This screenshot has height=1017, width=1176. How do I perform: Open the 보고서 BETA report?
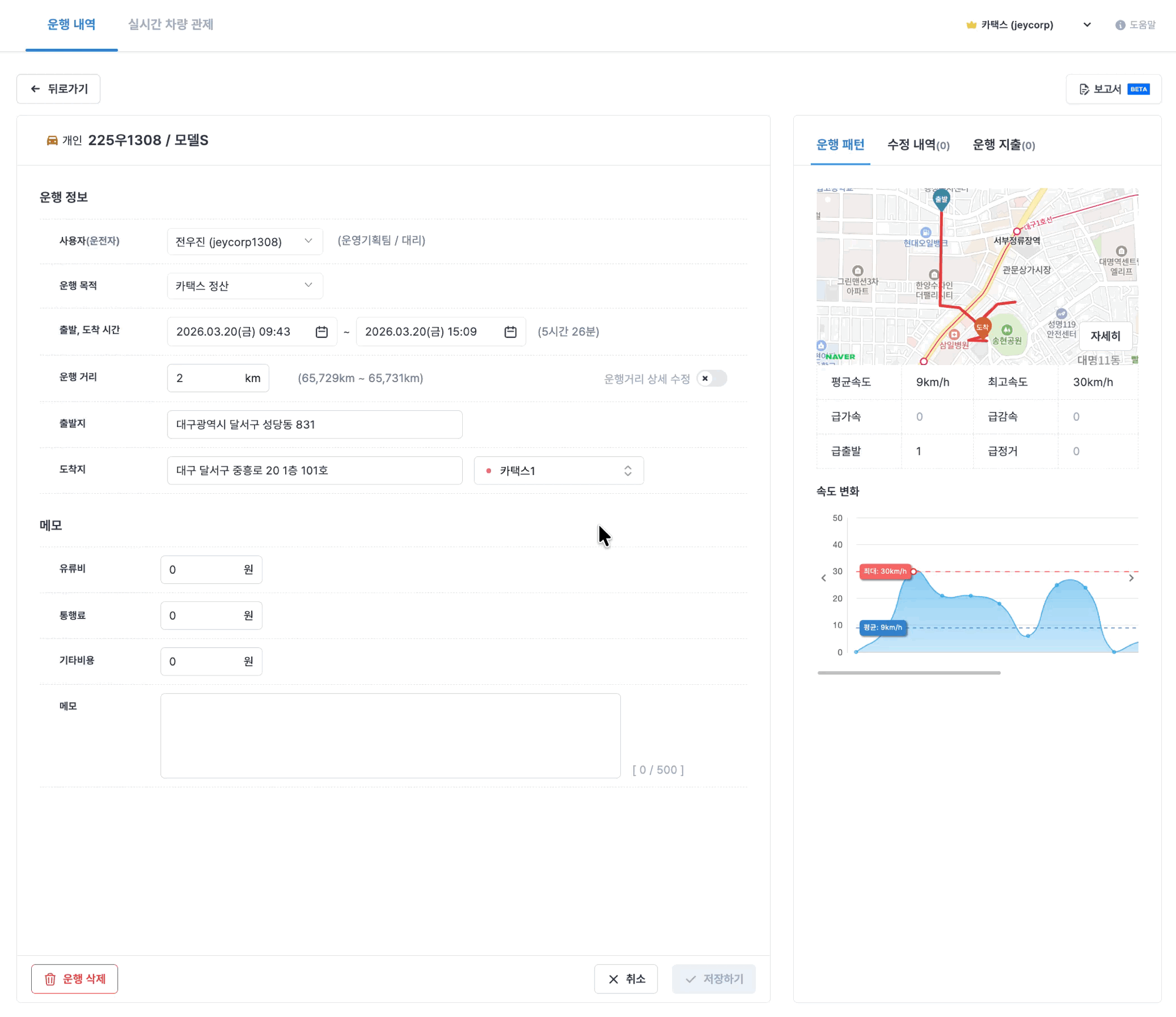click(x=1114, y=89)
